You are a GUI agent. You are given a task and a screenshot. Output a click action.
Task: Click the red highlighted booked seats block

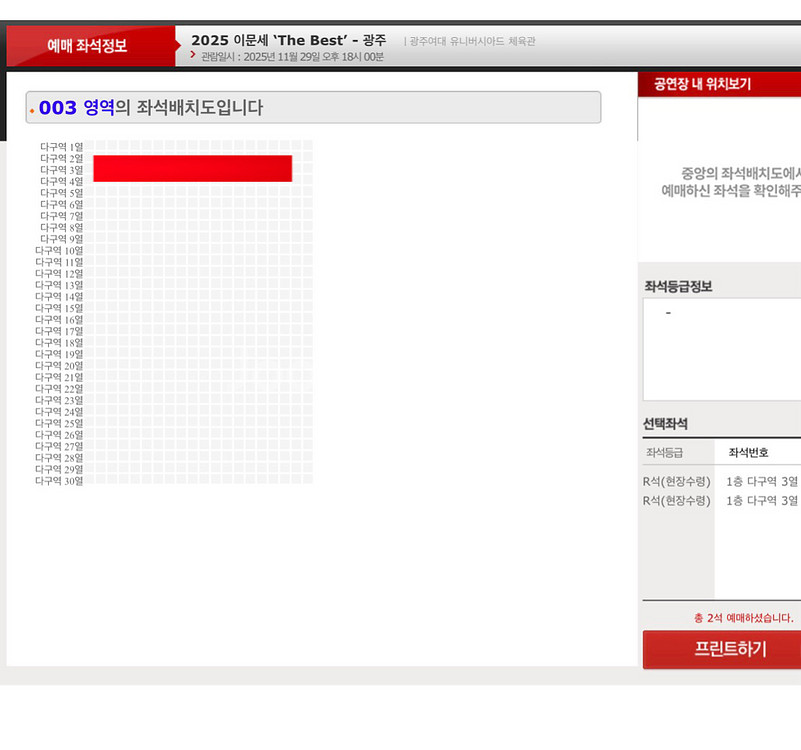coord(192,168)
